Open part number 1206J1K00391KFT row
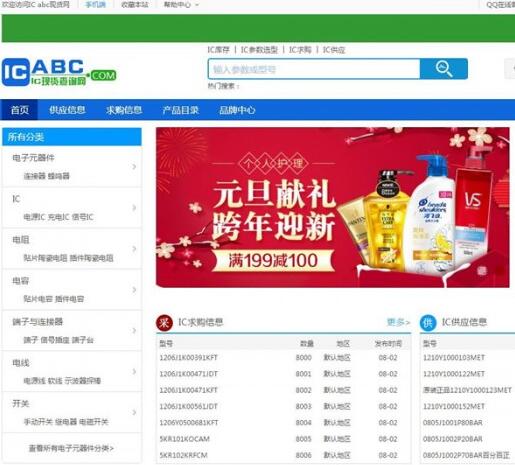This screenshot has width=515, height=465. coord(283,358)
